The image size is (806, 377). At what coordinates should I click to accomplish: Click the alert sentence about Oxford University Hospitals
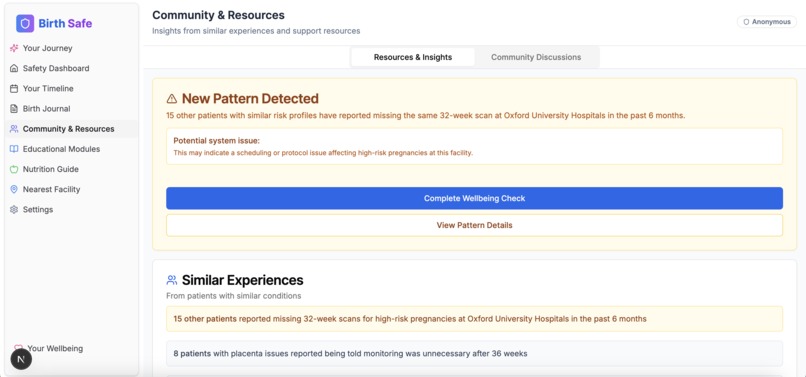pos(426,116)
